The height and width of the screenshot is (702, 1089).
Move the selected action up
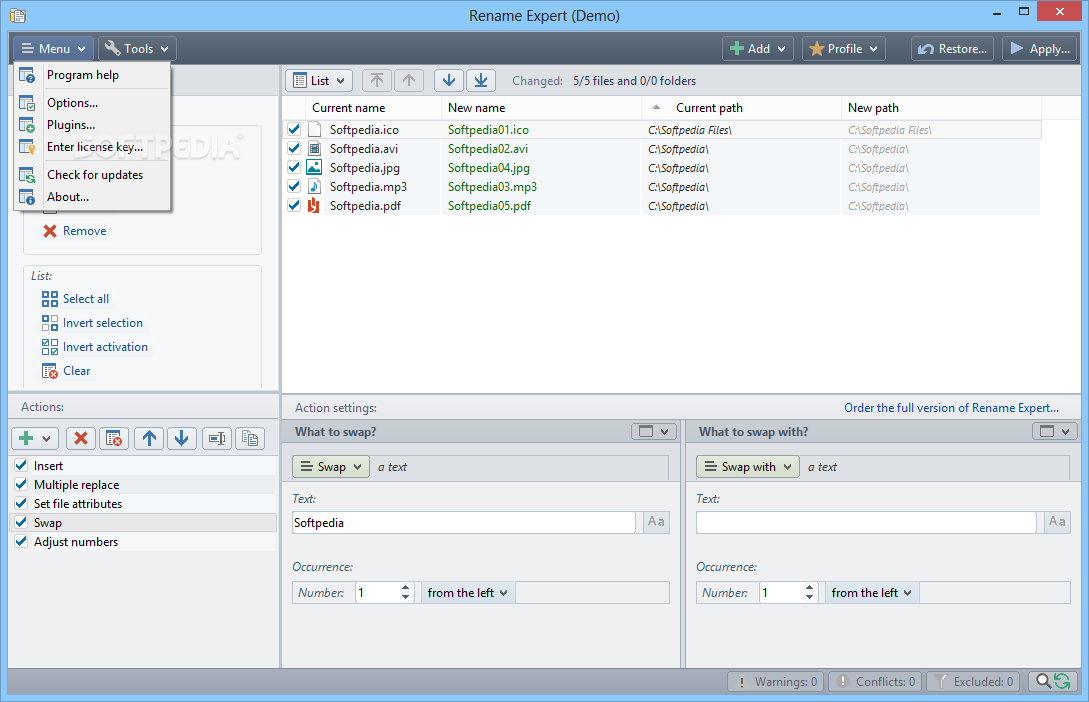[149, 438]
